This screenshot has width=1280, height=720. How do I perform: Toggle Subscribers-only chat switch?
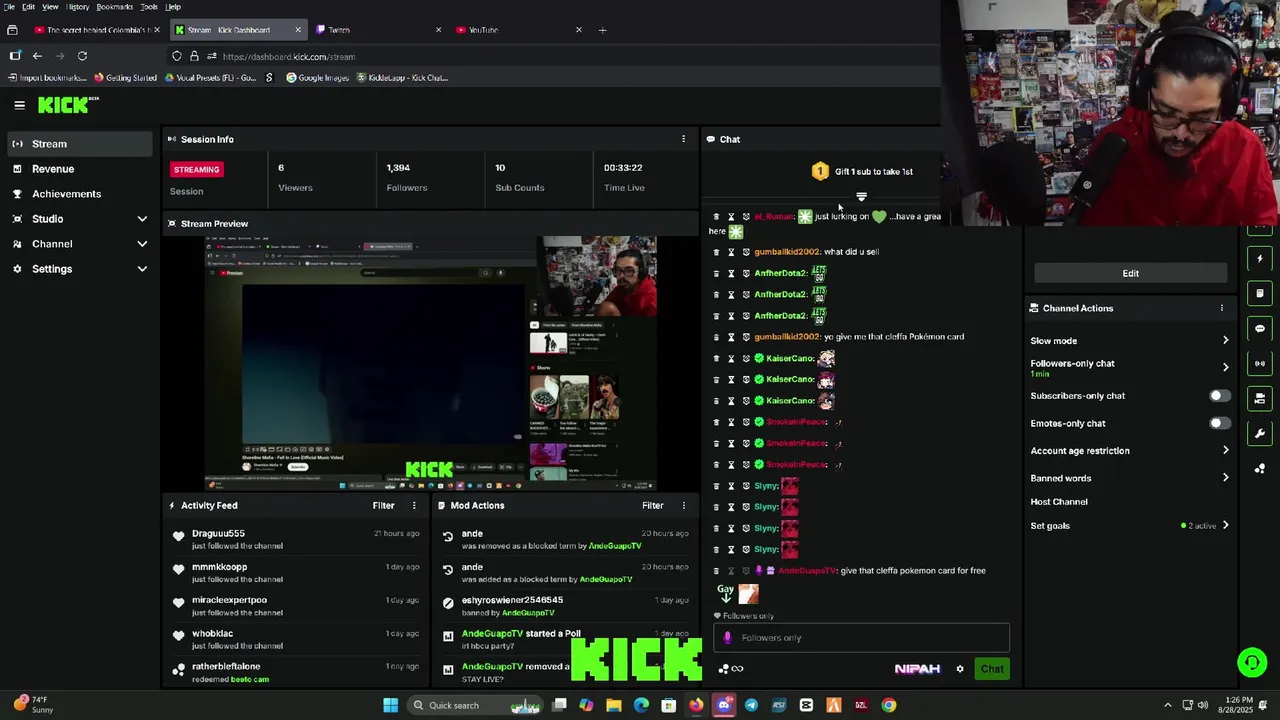[1219, 396]
